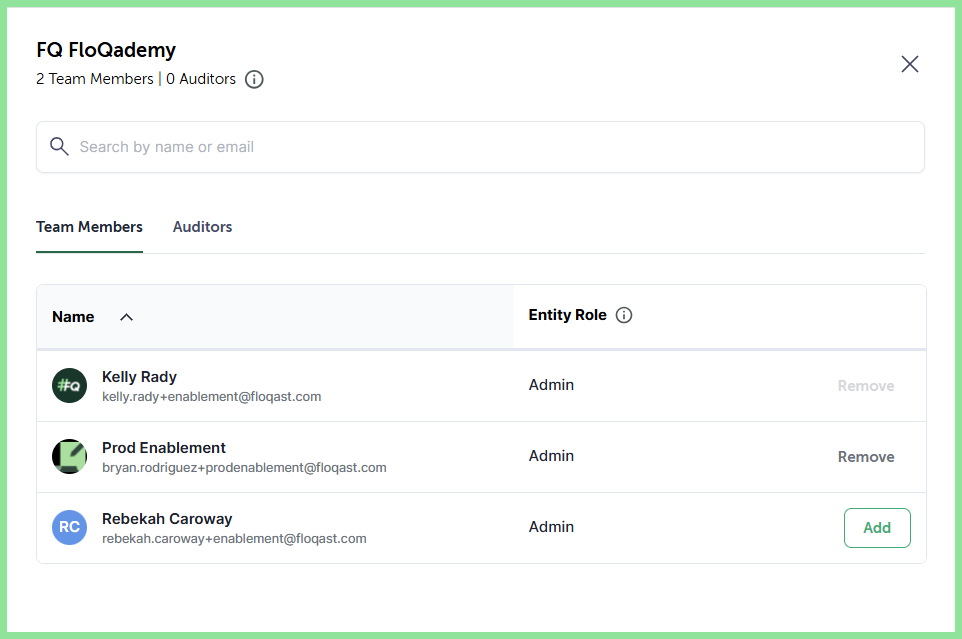Screen dimensions: 962x639
Task: Click Admin role in Rebekah Caroway's row
Action: (552, 527)
